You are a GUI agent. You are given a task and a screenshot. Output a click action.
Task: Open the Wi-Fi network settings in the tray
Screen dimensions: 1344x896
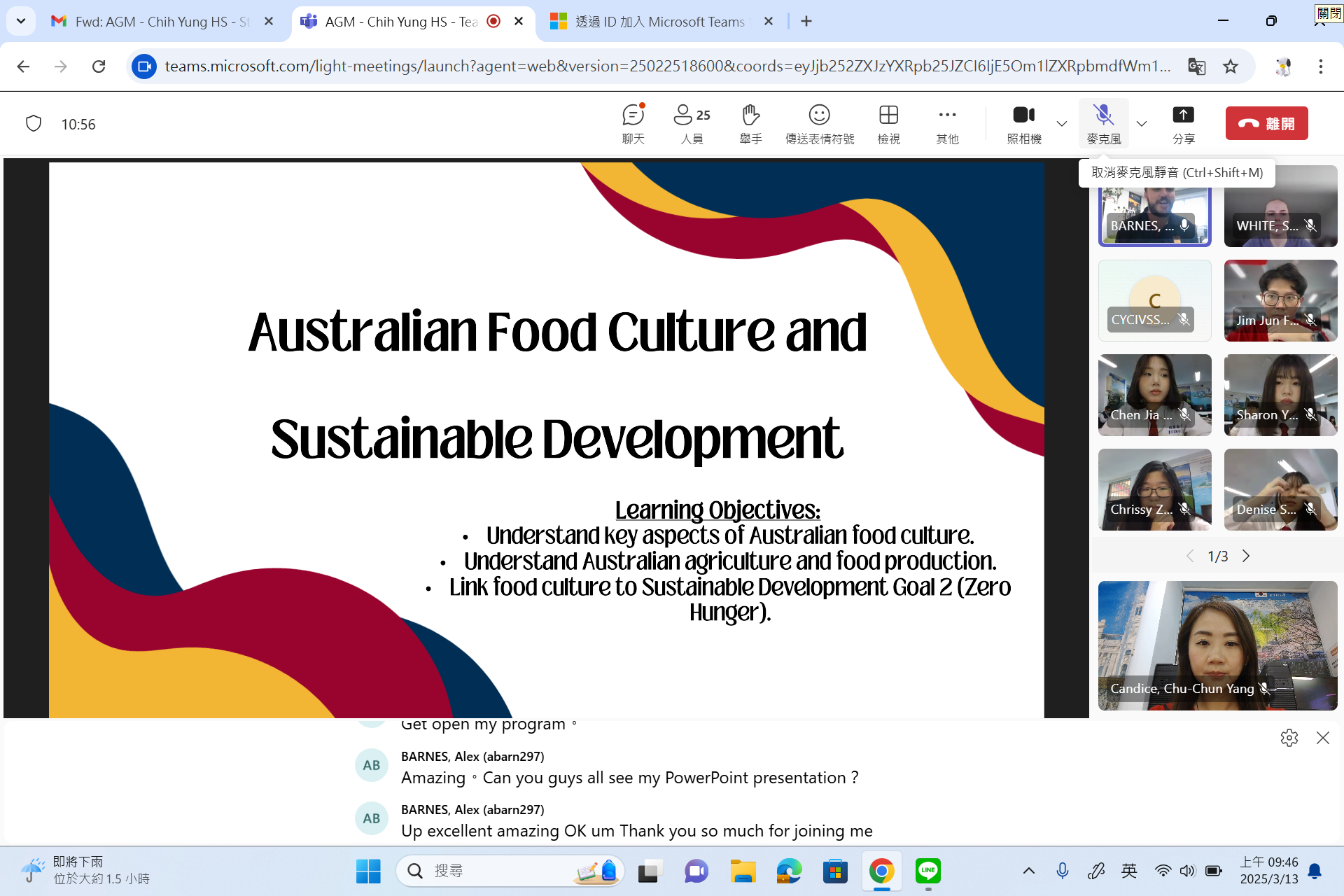[x=1163, y=871]
